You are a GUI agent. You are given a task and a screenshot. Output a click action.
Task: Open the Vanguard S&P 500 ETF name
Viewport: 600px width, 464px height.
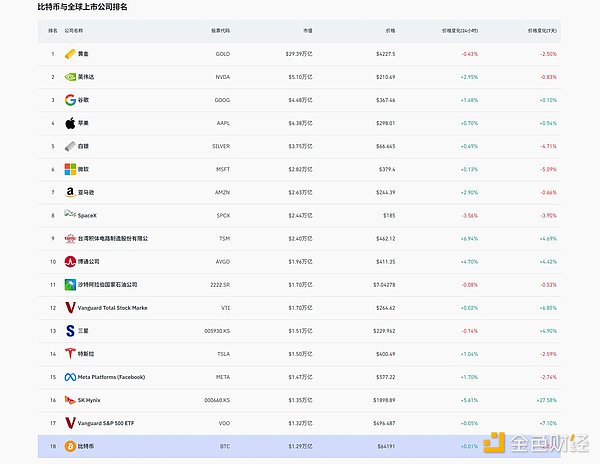[106, 423]
